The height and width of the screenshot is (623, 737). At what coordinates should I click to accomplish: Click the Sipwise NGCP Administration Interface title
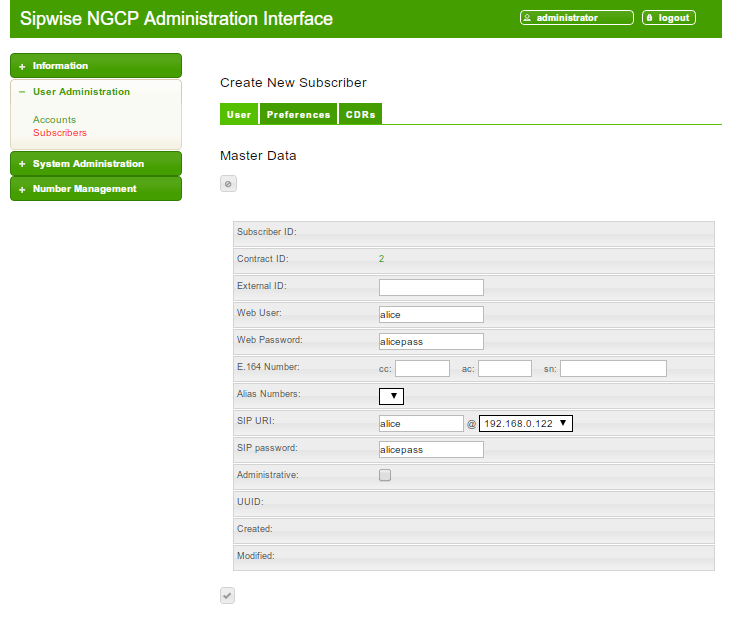click(x=176, y=19)
